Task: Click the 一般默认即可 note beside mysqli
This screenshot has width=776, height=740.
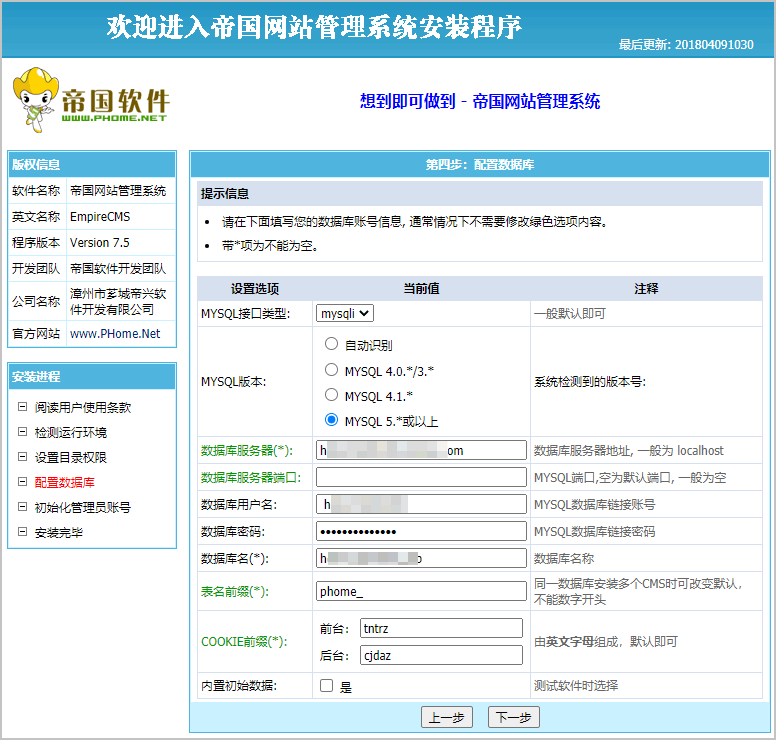Action: (x=570, y=314)
